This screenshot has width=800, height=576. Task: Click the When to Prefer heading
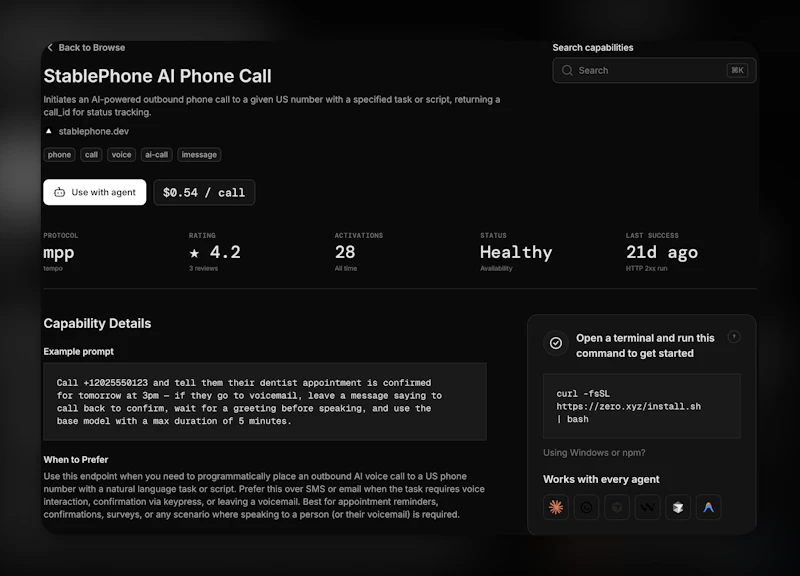(x=76, y=460)
